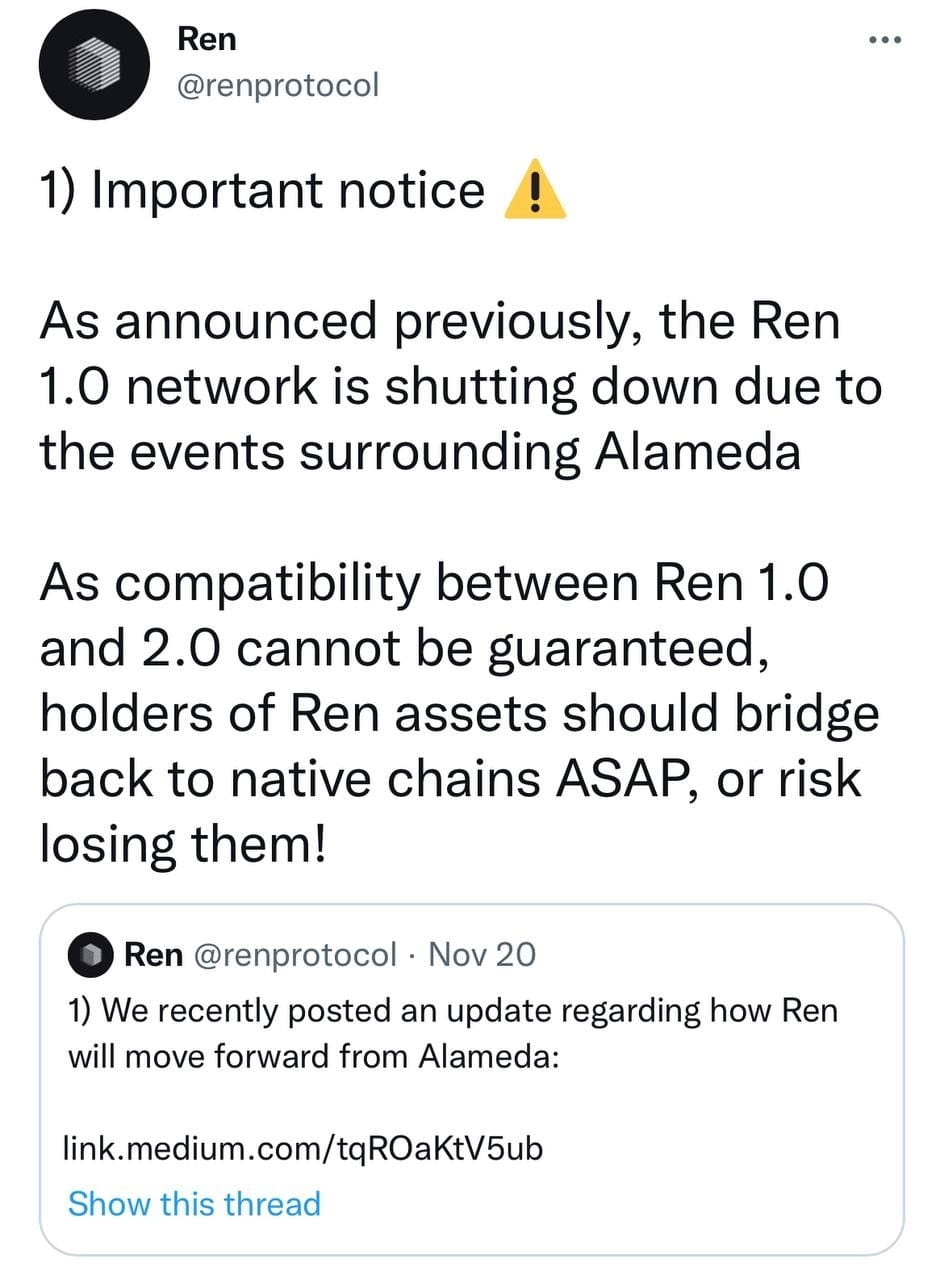Click the quoted tweet's Ren bold name
The image size is (944, 1280).
tap(150, 955)
